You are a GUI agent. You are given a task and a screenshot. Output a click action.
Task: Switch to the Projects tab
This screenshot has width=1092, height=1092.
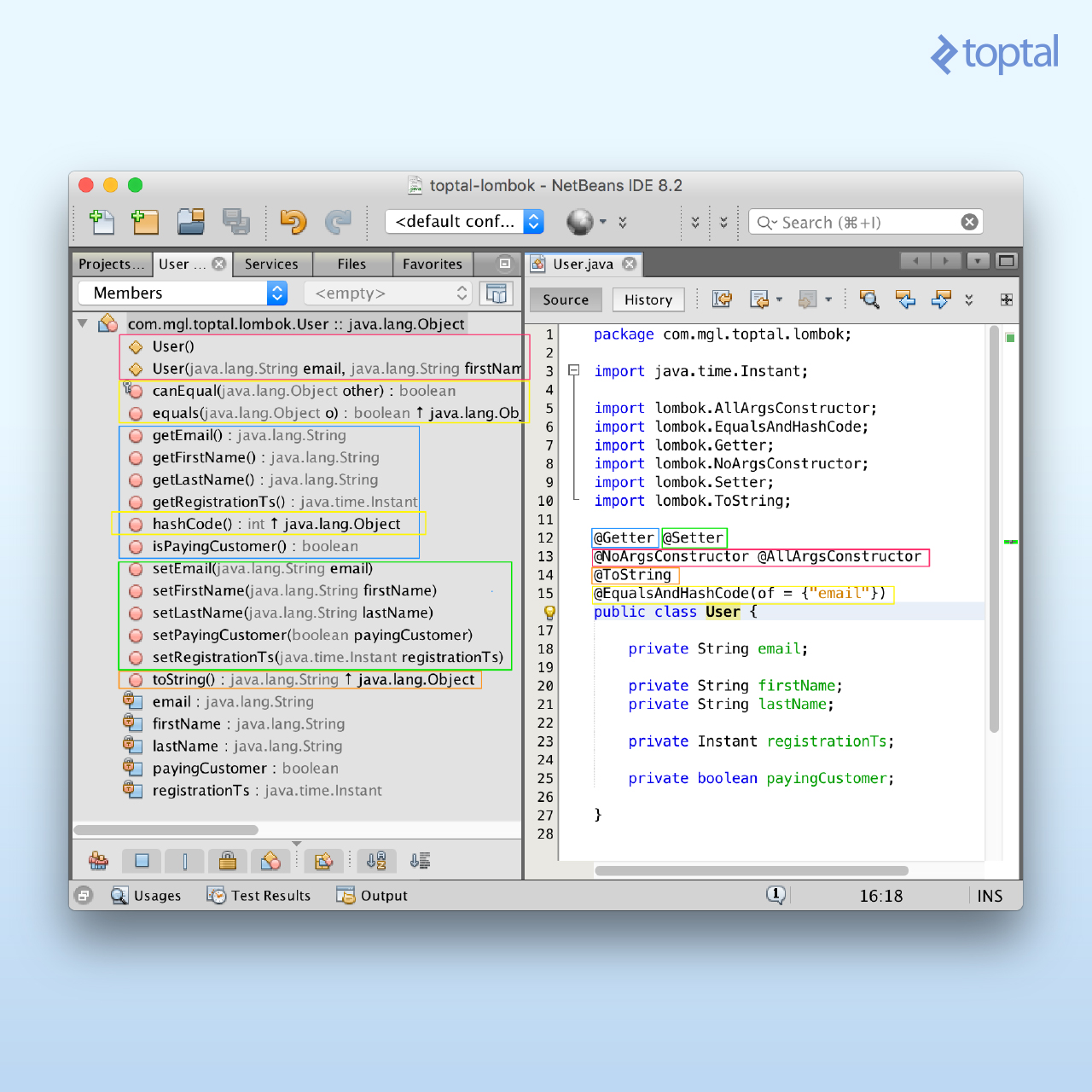click(x=112, y=264)
